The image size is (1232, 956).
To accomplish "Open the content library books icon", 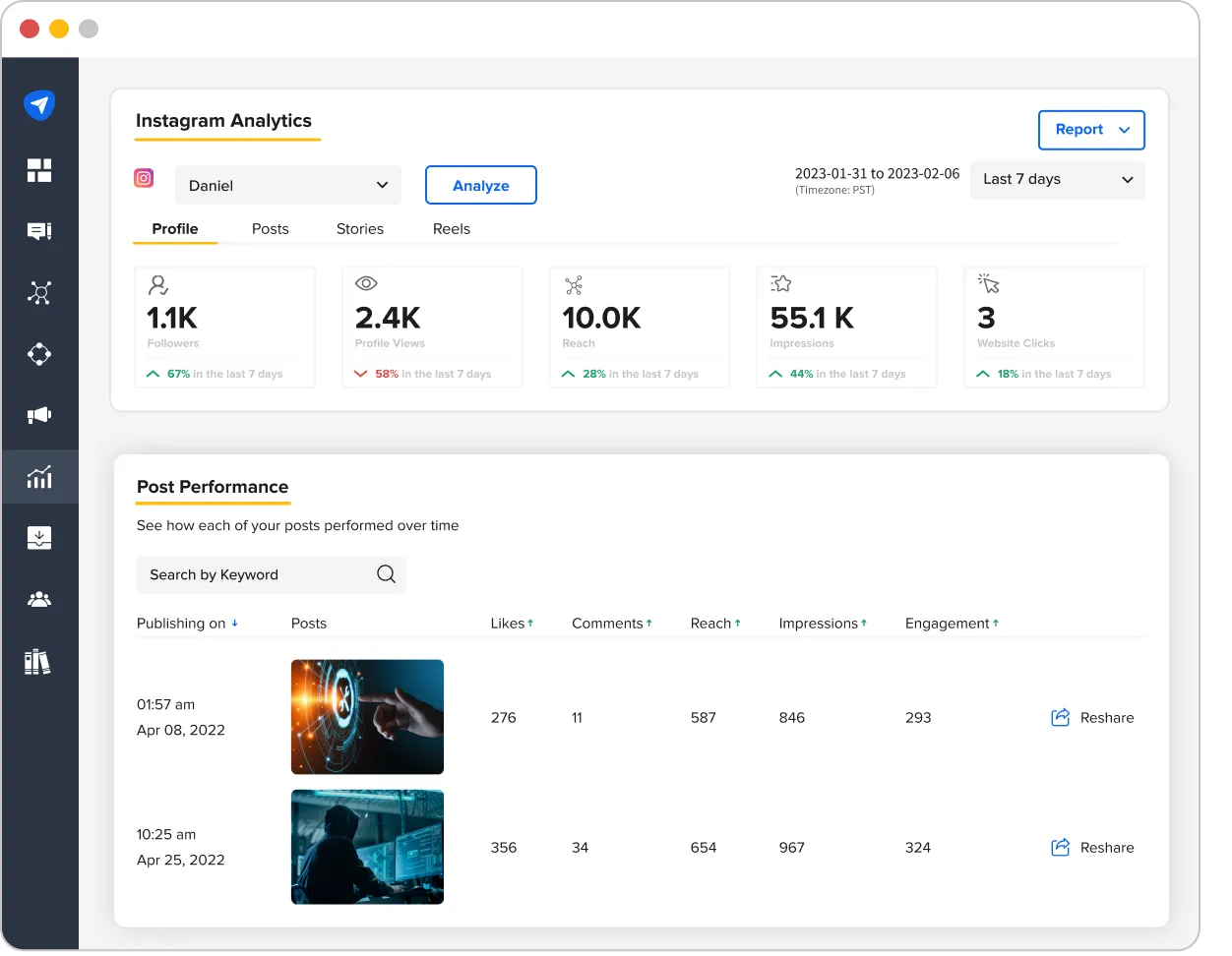I will tap(39, 661).
